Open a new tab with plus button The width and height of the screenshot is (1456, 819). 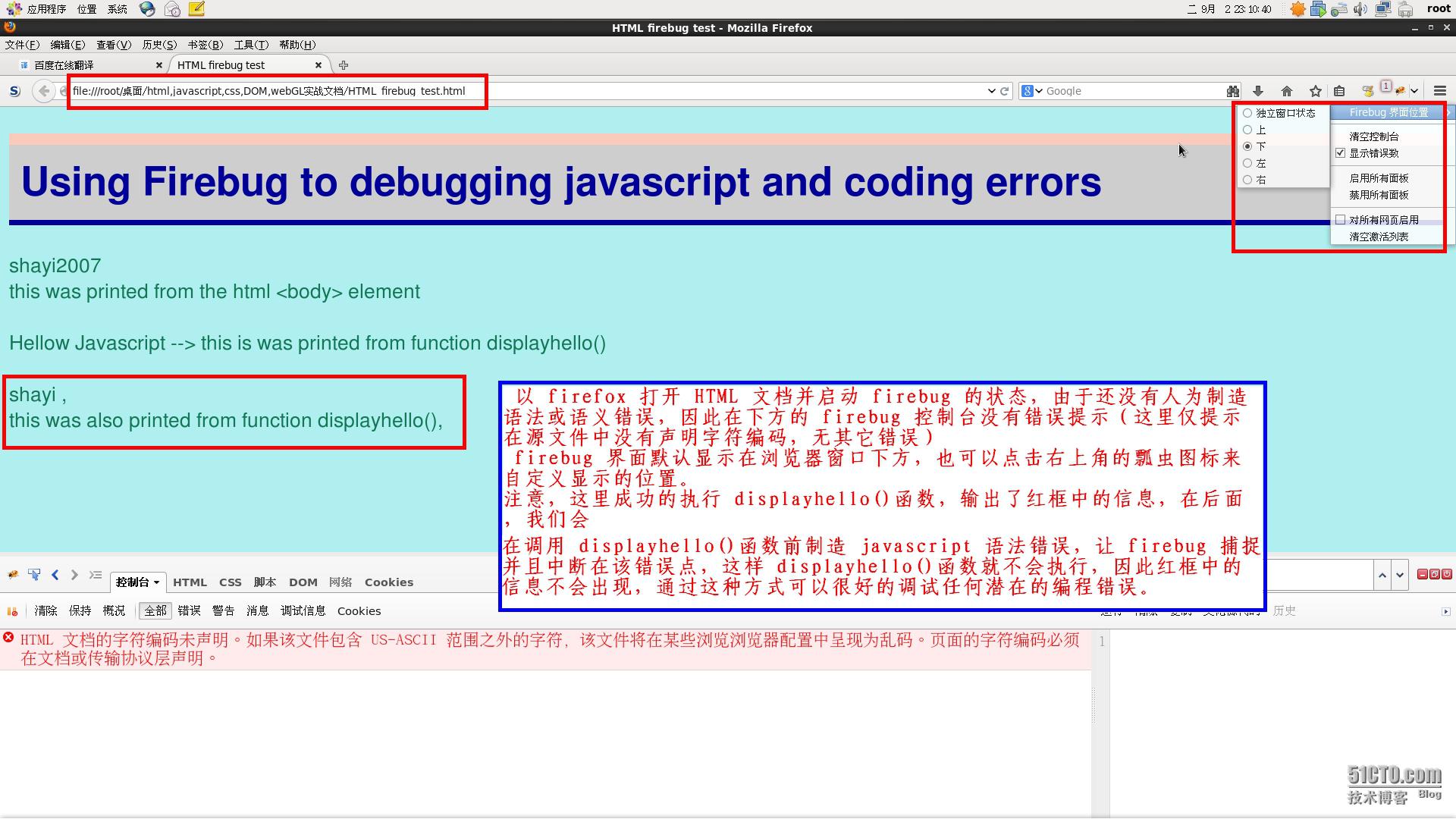(x=344, y=65)
